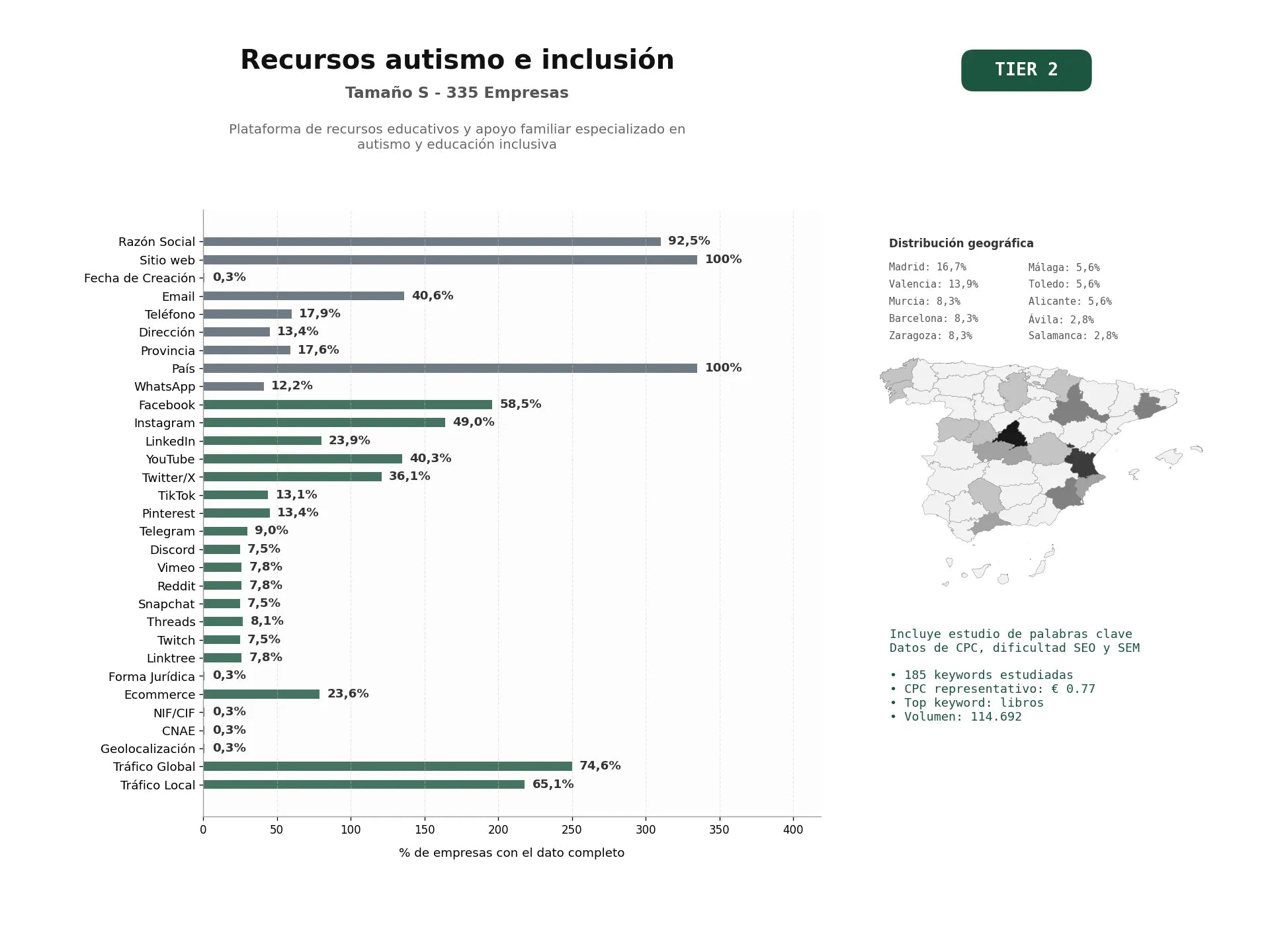Select 'Madrid: 16,7%' entry
Viewport: 1270px width, 952px height.
pos(927,267)
